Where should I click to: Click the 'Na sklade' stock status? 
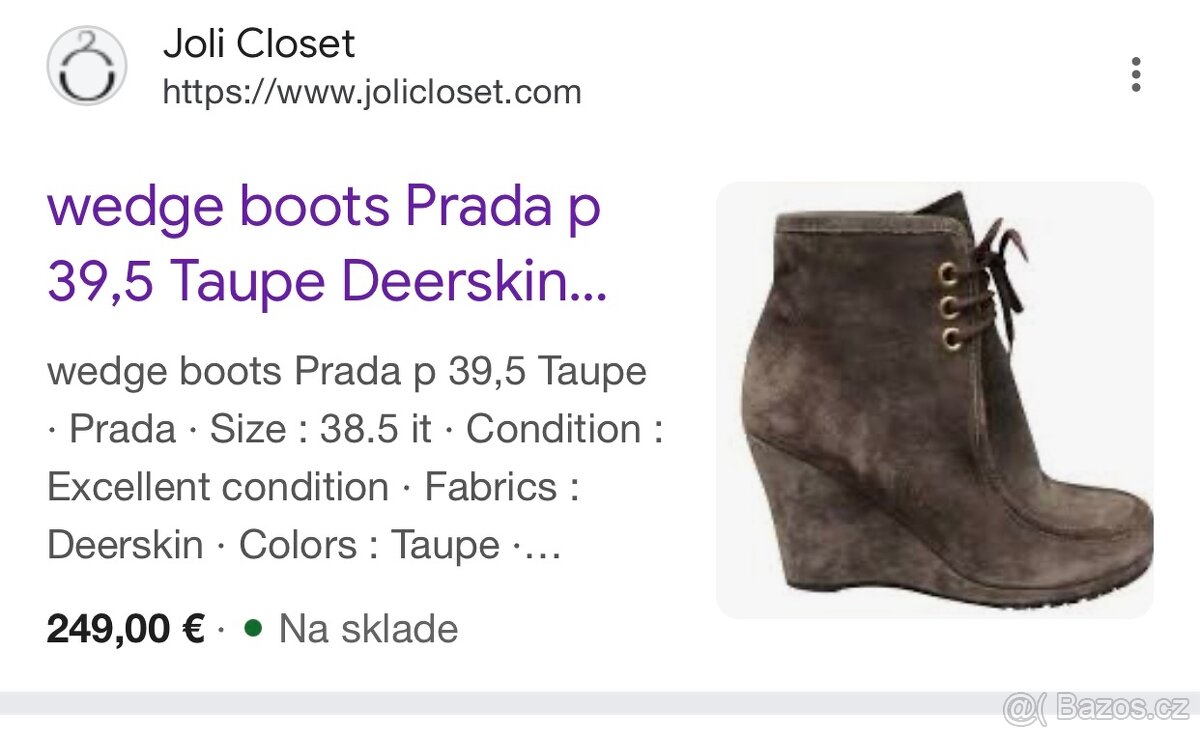coord(369,629)
